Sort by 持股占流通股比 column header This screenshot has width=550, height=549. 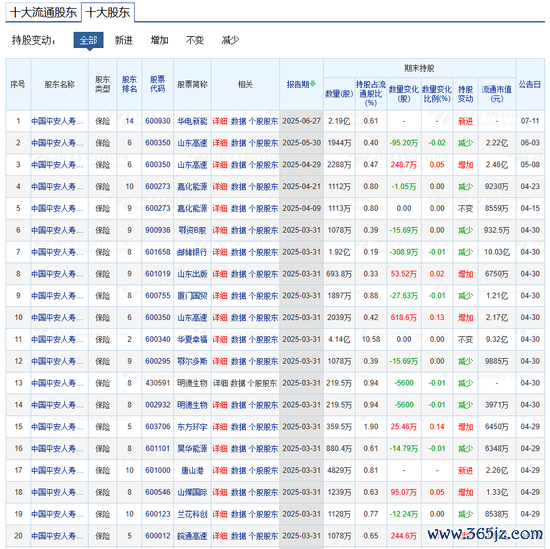click(x=371, y=94)
